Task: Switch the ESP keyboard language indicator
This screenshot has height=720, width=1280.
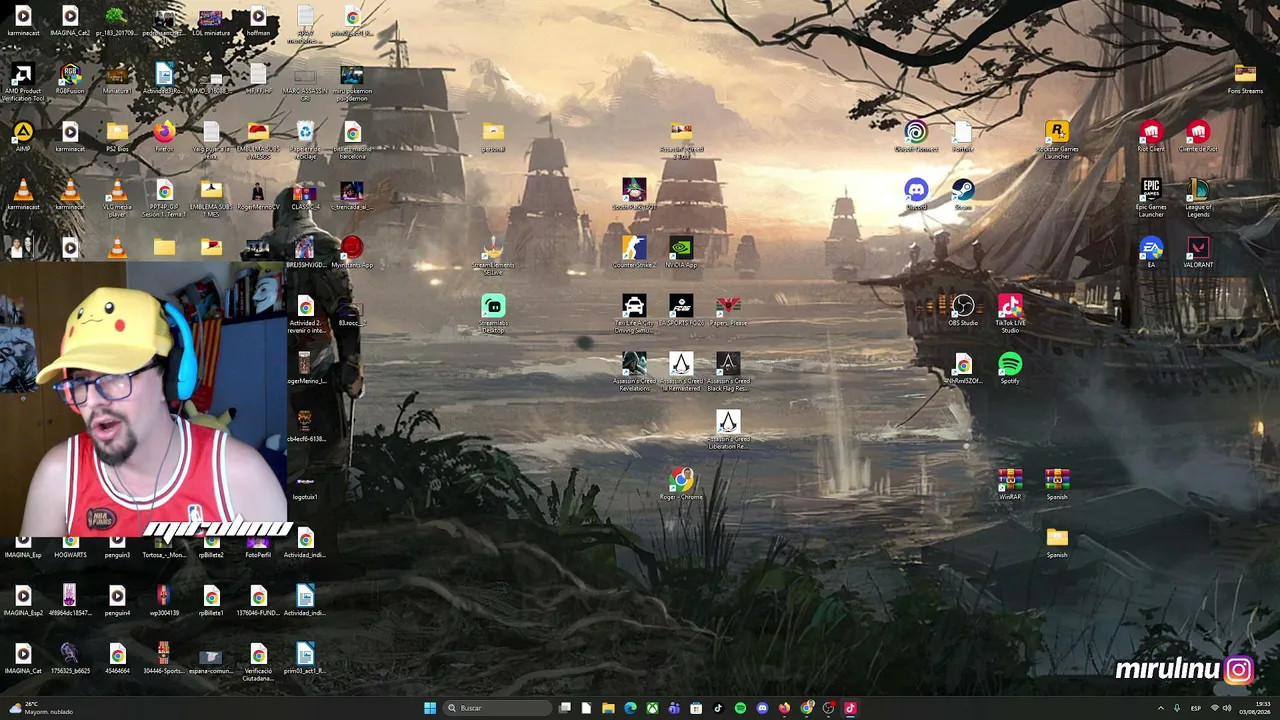Action: point(1196,708)
